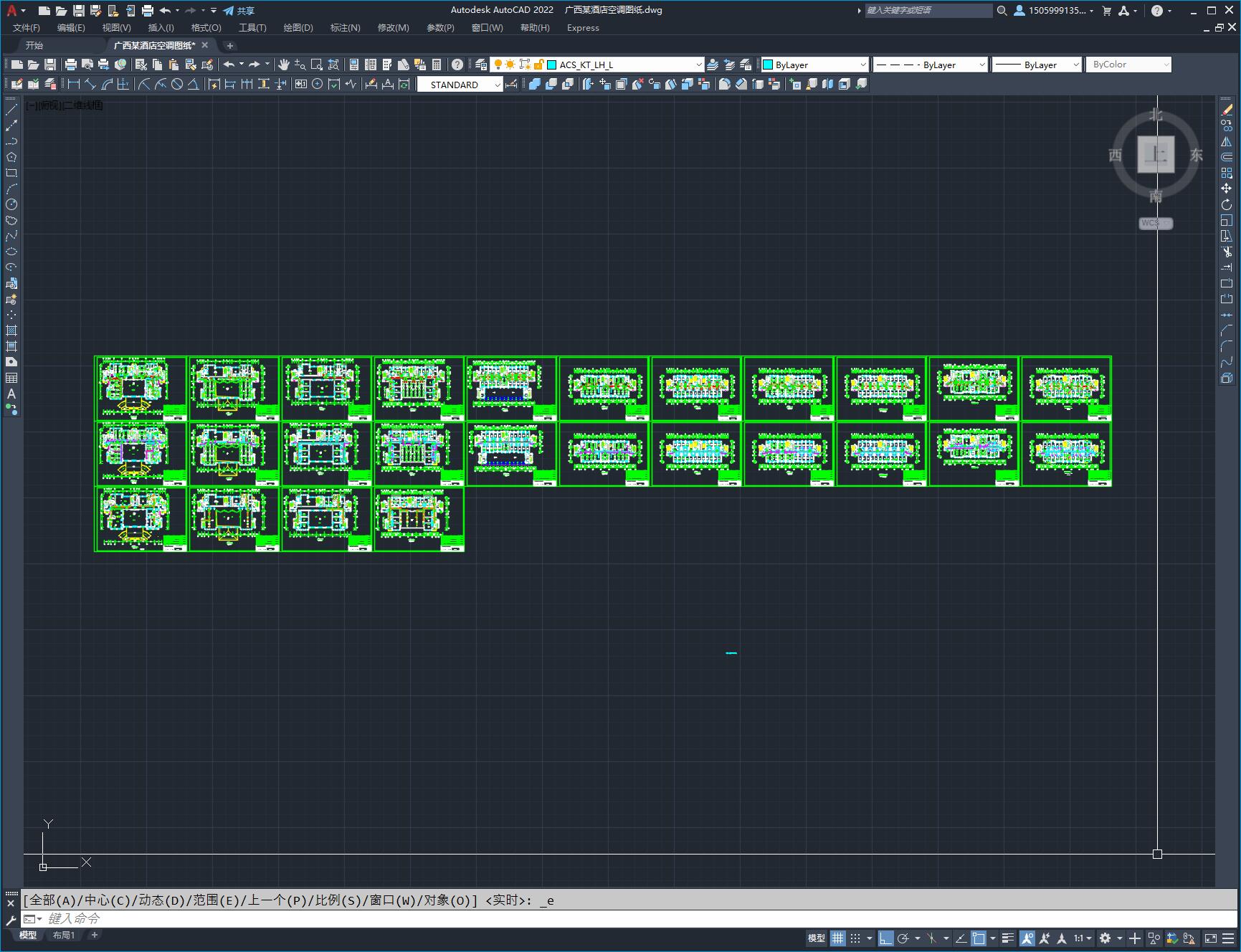Click the cyan layer color swatch
The width and height of the screenshot is (1241, 952).
551,65
